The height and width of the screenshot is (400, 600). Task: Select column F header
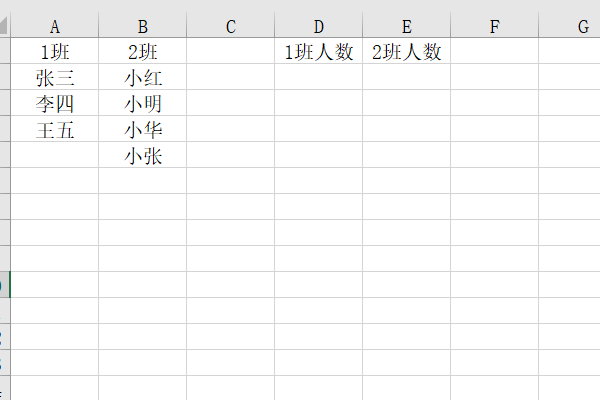tap(494, 27)
